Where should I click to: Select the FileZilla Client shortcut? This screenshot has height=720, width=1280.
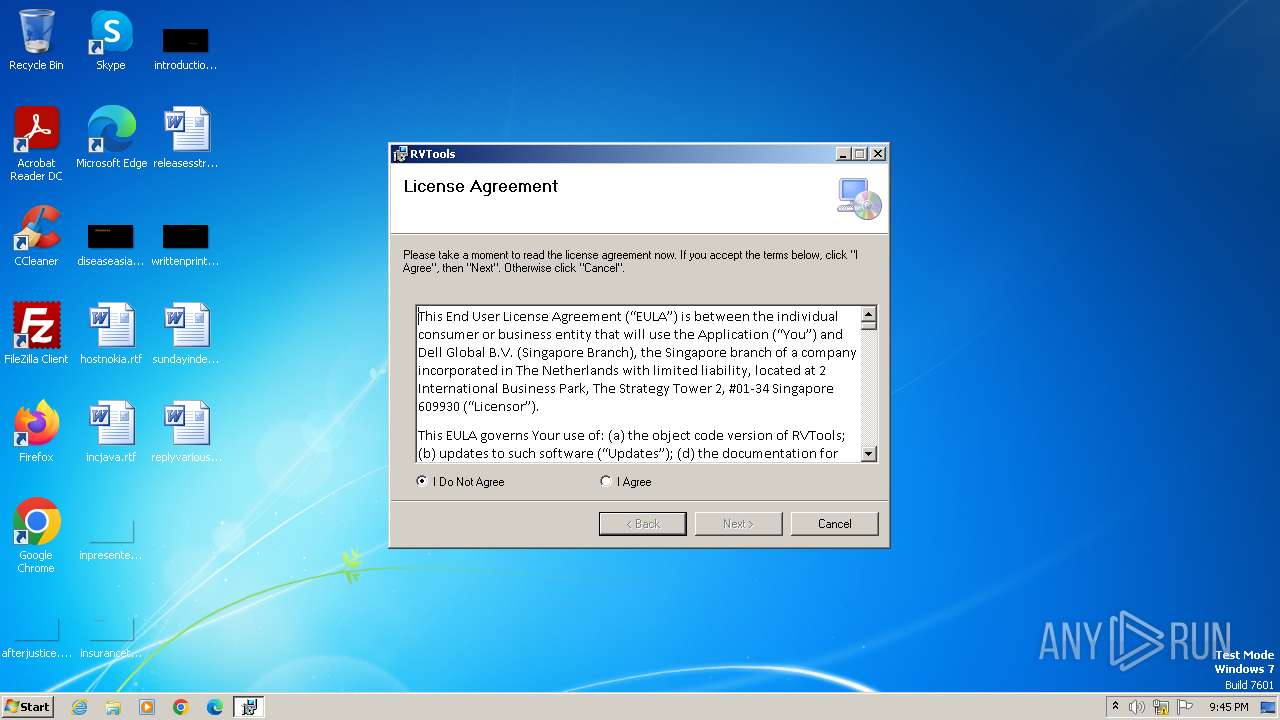click(36, 334)
